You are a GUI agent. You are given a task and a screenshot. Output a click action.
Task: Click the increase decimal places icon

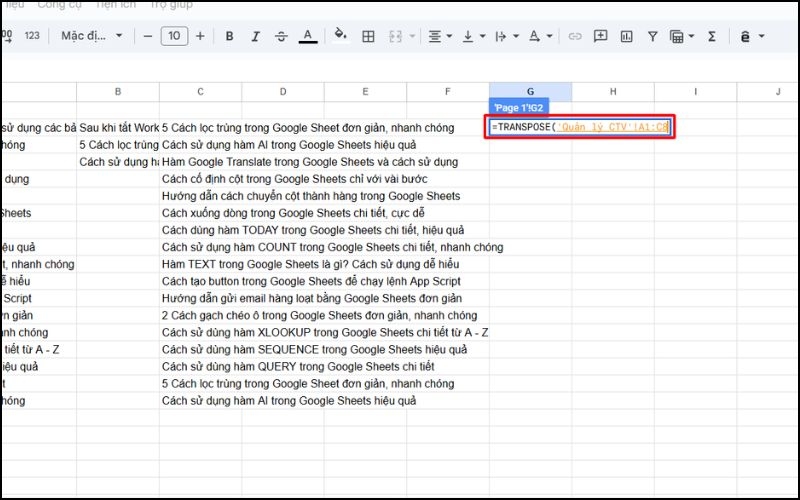7,36
